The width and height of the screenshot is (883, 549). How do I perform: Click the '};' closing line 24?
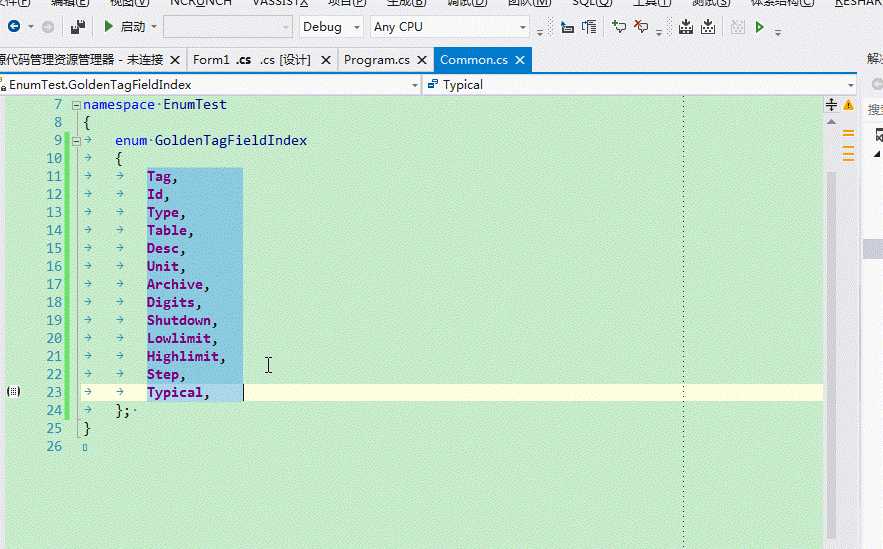[122, 411]
